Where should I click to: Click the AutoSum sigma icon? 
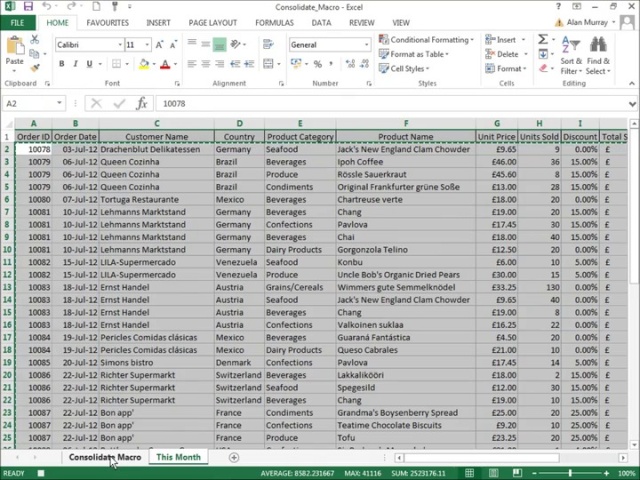[x=542, y=40]
